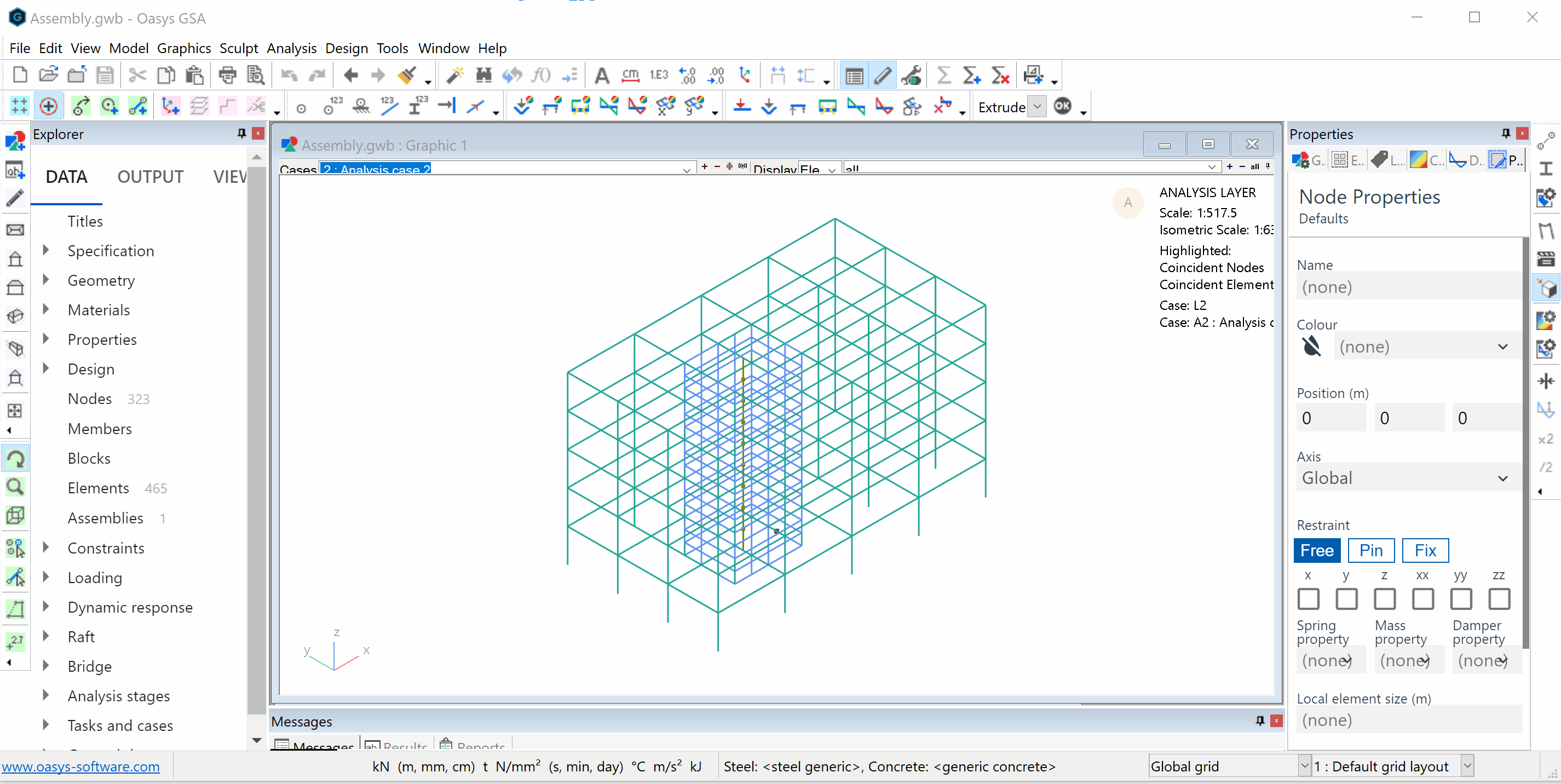Switch to the OUTPUT tab
Screen dimensions: 1561x784
pyautogui.click(x=150, y=177)
